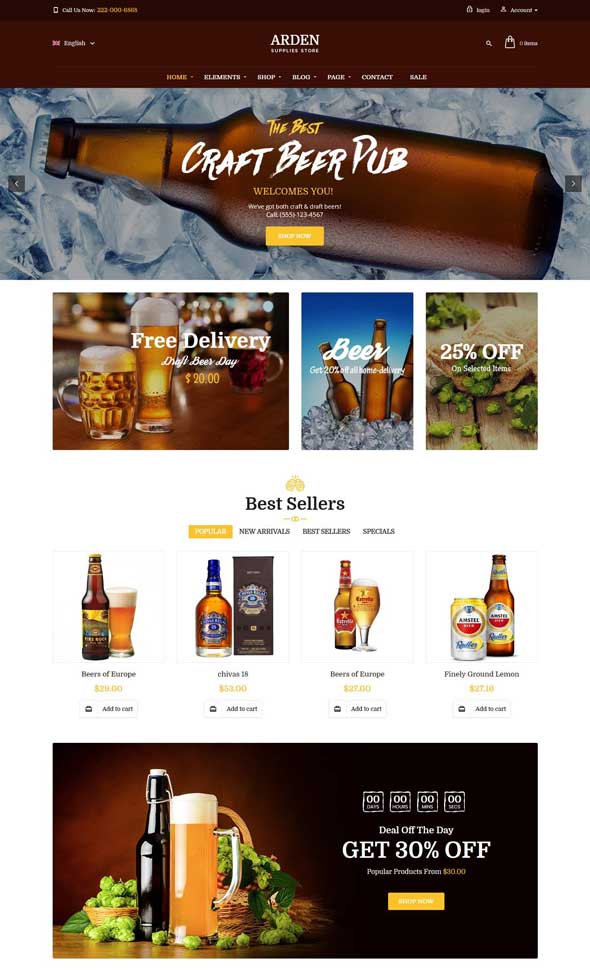Expand the Elements navigation dropdown

(225, 77)
